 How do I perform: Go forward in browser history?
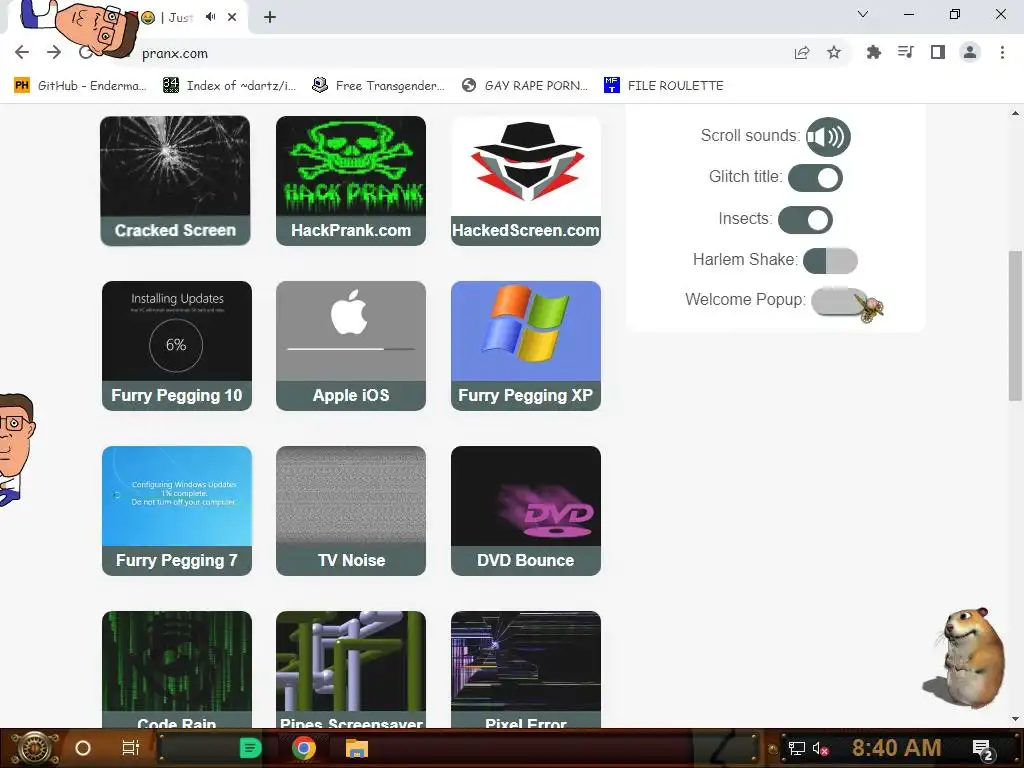click(54, 52)
